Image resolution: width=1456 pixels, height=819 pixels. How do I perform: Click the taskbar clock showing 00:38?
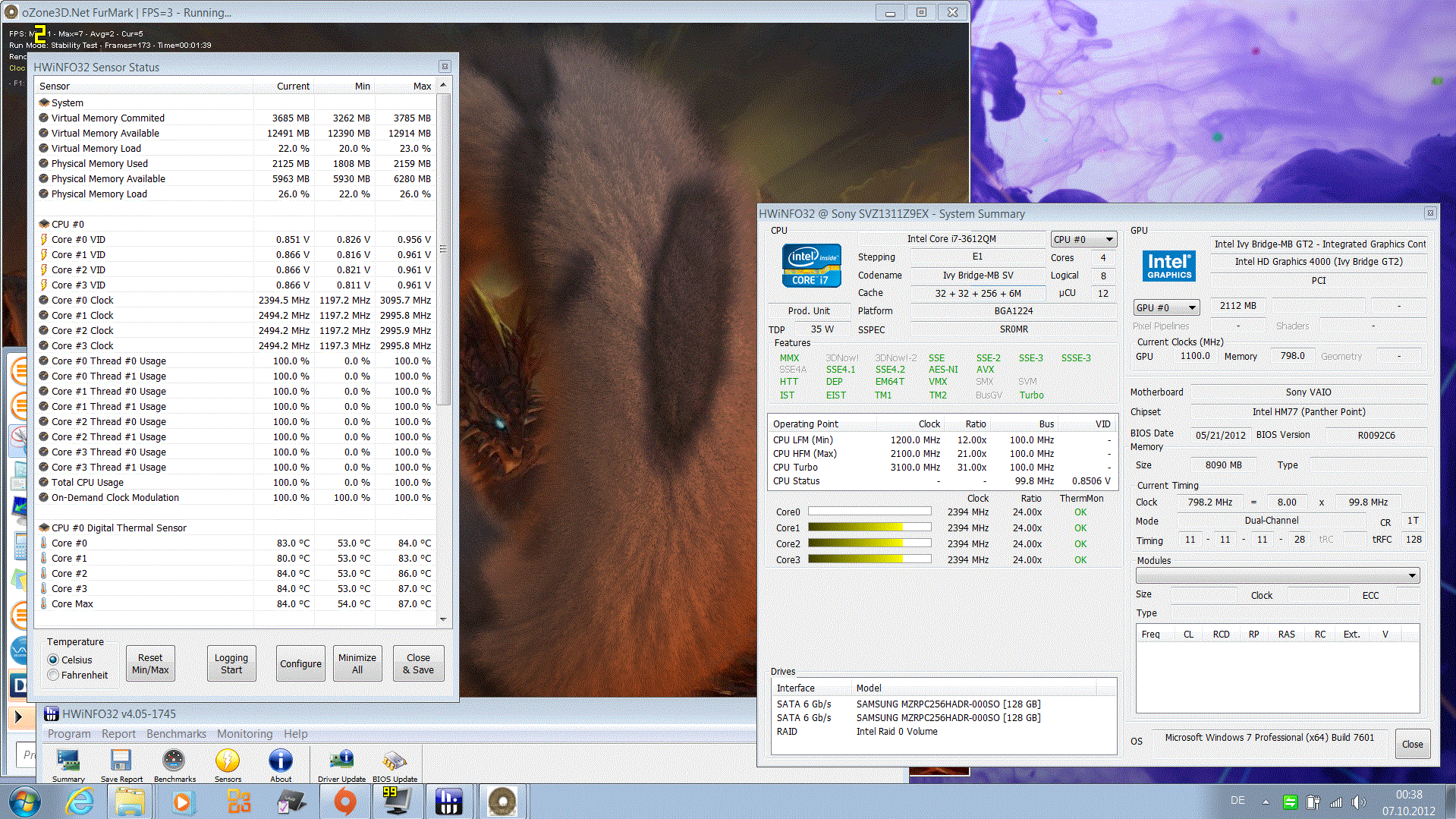pyautogui.click(x=1408, y=802)
